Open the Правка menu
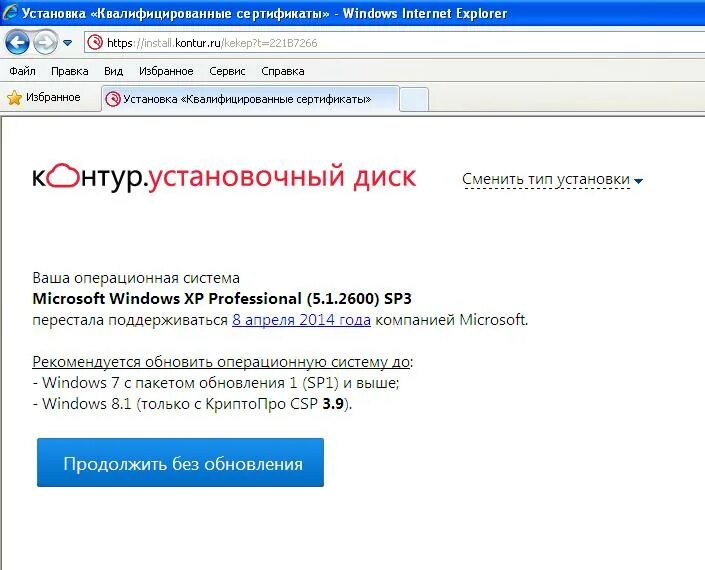The width and height of the screenshot is (705, 570). coord(70,71)
